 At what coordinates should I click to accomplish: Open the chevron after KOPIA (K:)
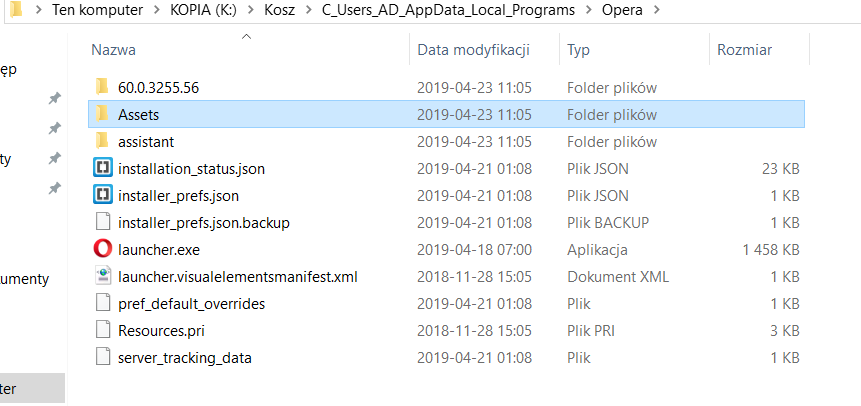click(x=250, y=10)
